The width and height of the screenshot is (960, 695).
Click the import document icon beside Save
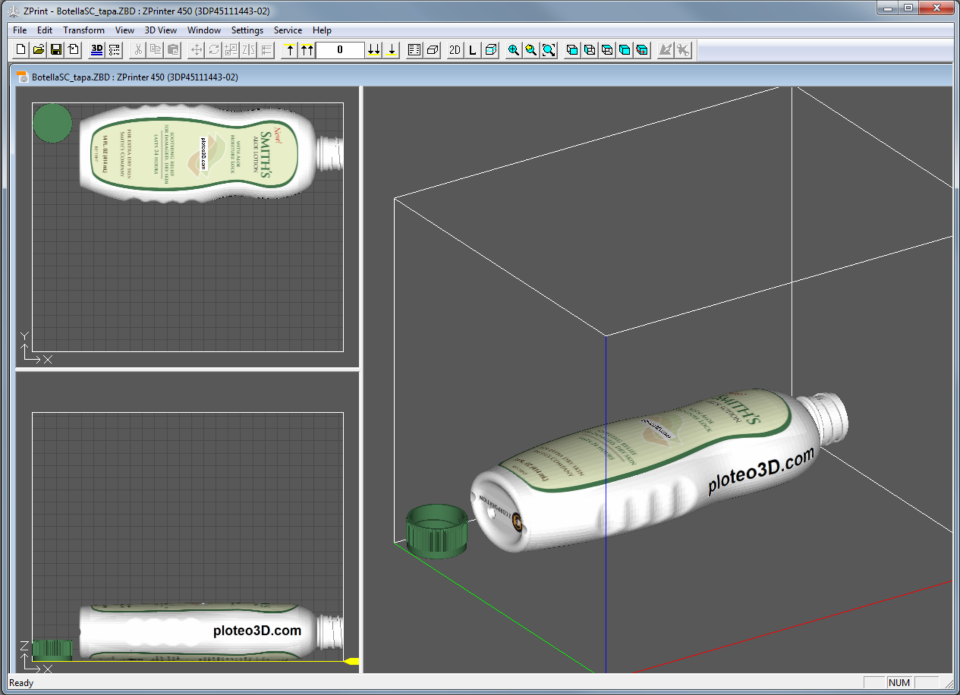73,50
